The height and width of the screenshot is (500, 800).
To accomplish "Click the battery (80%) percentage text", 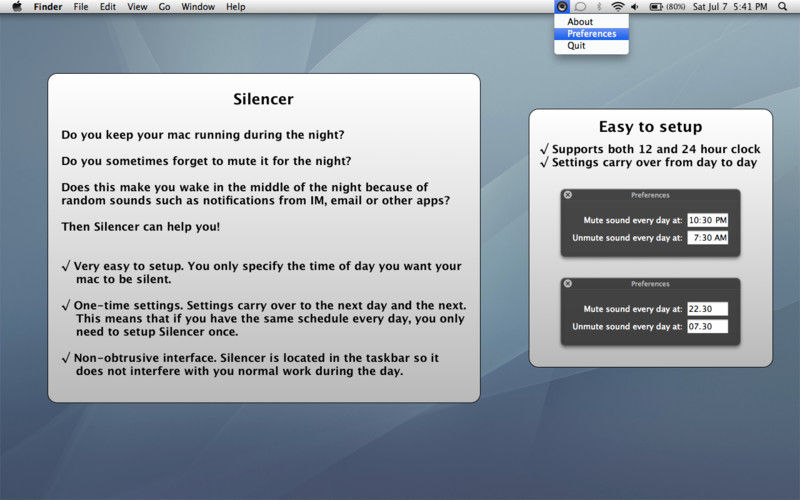I will point(676,7).
